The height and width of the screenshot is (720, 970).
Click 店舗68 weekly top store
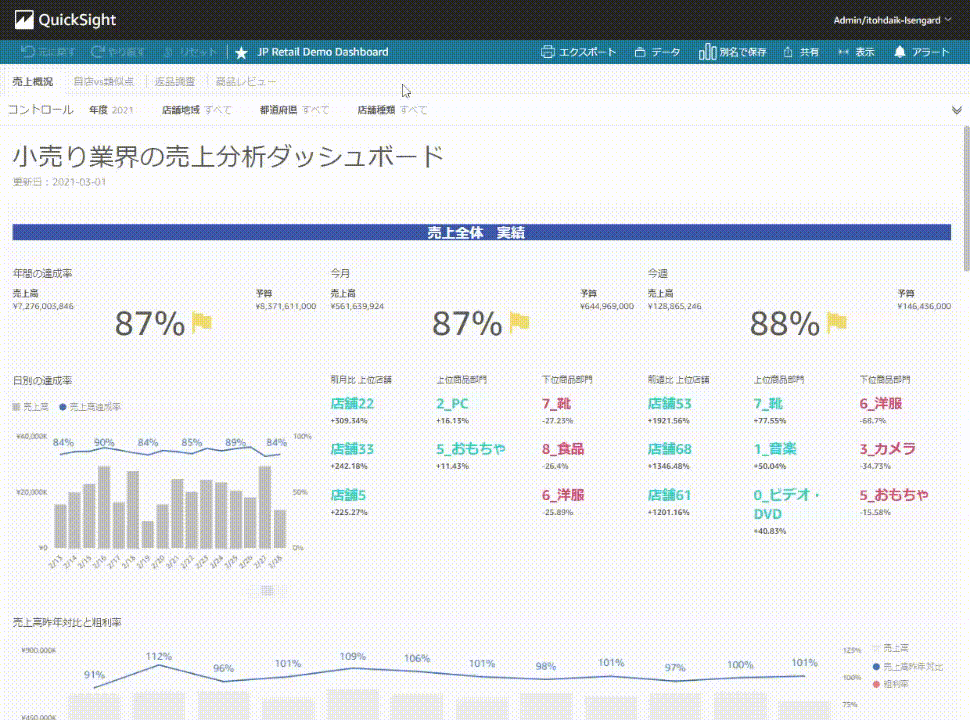pyautogui.click(x=669, y=449)
